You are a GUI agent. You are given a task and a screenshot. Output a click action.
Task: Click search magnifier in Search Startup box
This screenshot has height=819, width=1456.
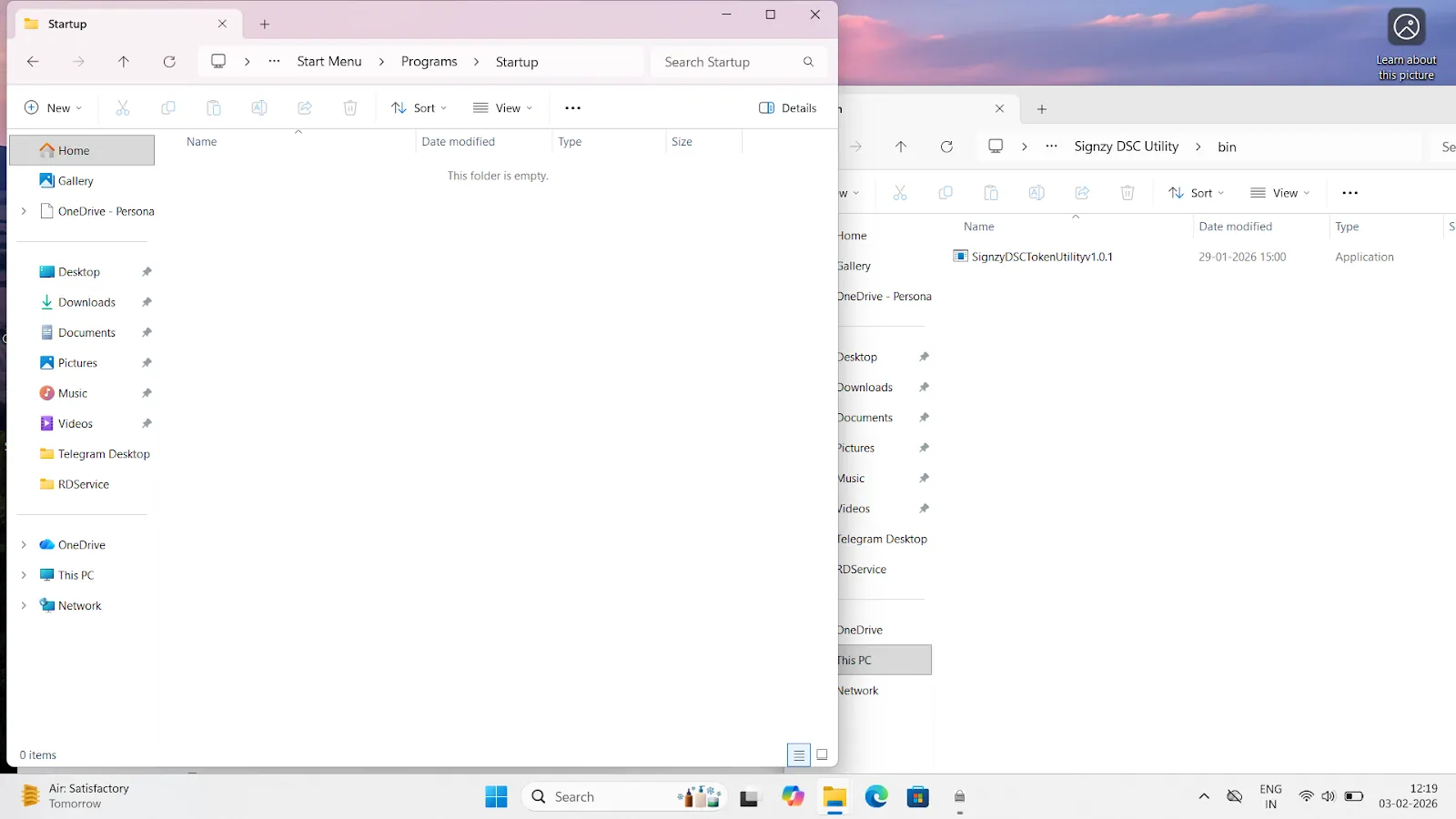pos(808,62)
